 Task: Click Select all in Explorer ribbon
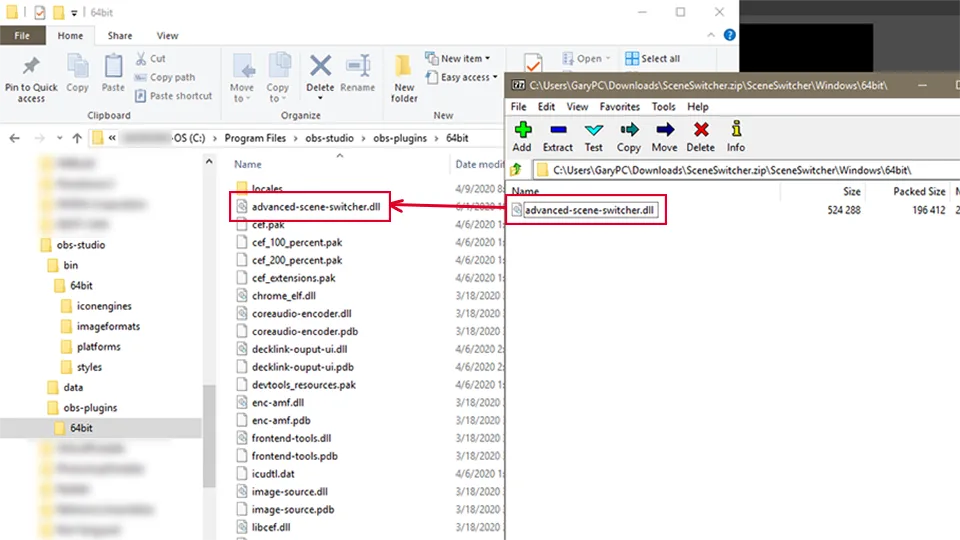[653, 58]
